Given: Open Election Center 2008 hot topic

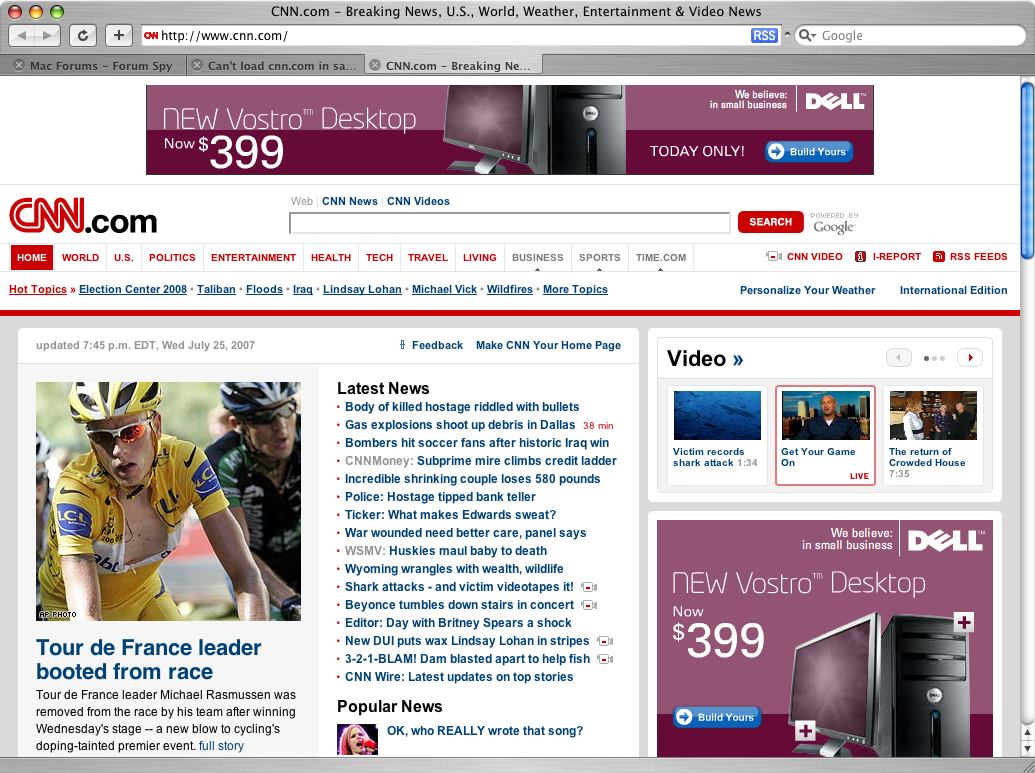Looking at the screenshot, I should (133, 289).
